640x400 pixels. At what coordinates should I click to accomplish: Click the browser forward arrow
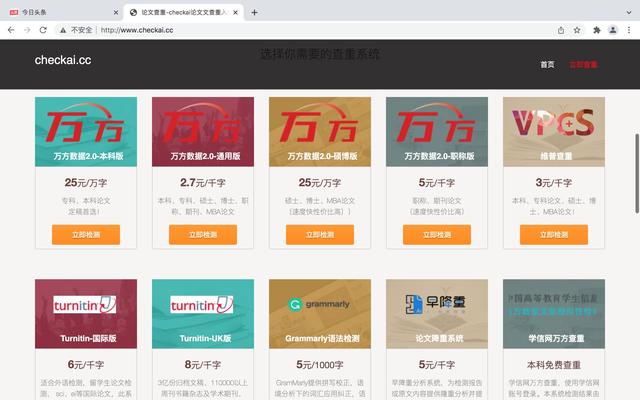point(27,30)
